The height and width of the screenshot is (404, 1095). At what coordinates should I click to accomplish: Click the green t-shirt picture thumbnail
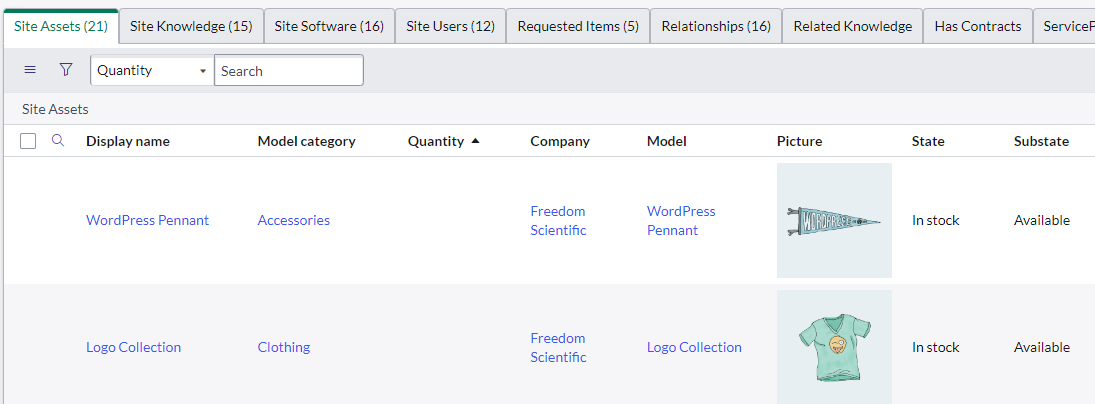click(833, 347)
